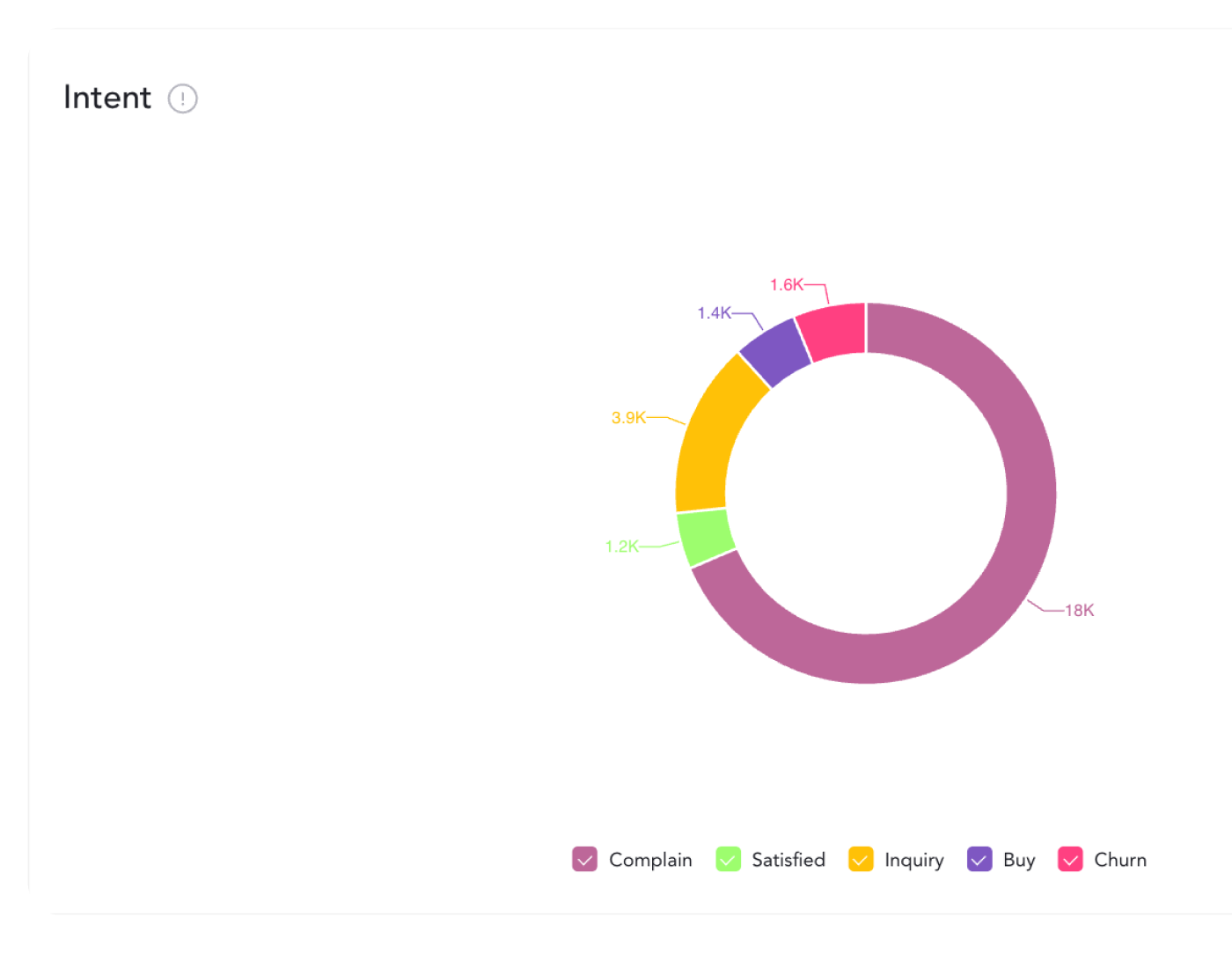
Task: Click the 18K data label
Action: pos(1080,611)
